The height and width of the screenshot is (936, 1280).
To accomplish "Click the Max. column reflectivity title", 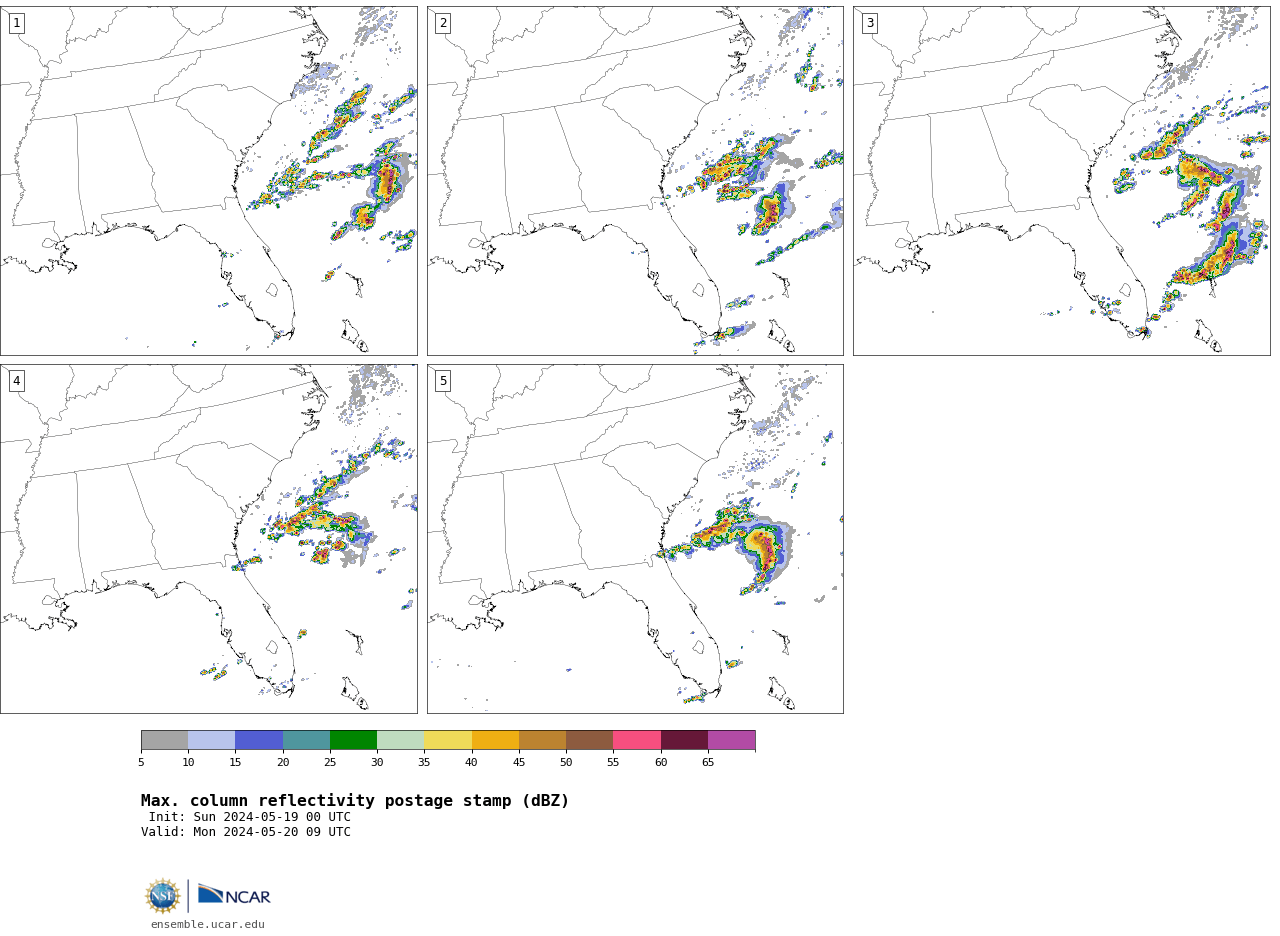I will [355, 801].
